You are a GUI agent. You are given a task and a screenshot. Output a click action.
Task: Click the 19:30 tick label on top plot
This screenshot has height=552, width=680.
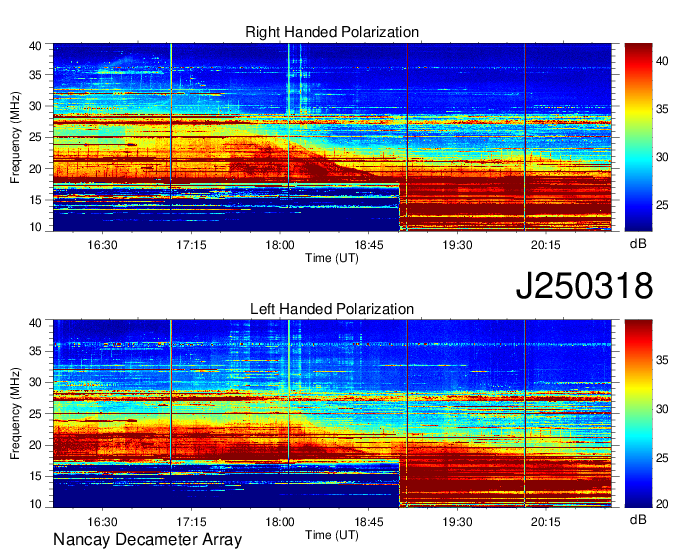(x=458, y=245)
